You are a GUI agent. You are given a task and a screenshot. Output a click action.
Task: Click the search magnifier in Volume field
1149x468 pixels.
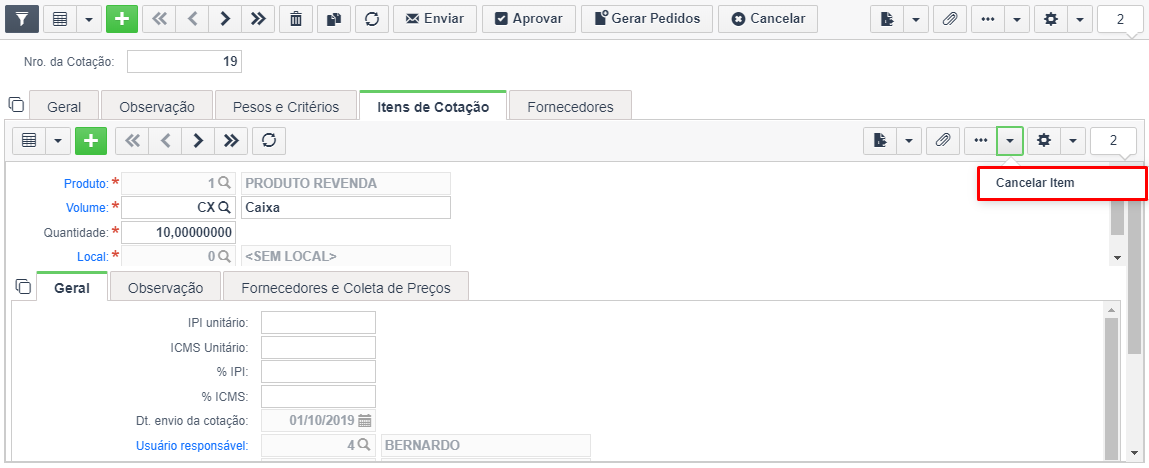point(223,208)
